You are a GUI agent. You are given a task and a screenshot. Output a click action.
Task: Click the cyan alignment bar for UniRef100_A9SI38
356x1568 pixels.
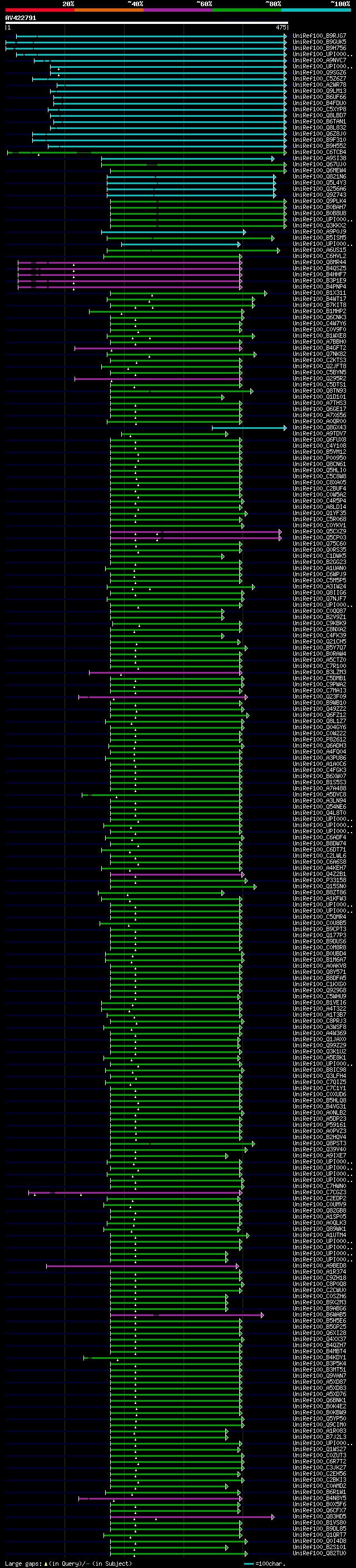187,159
